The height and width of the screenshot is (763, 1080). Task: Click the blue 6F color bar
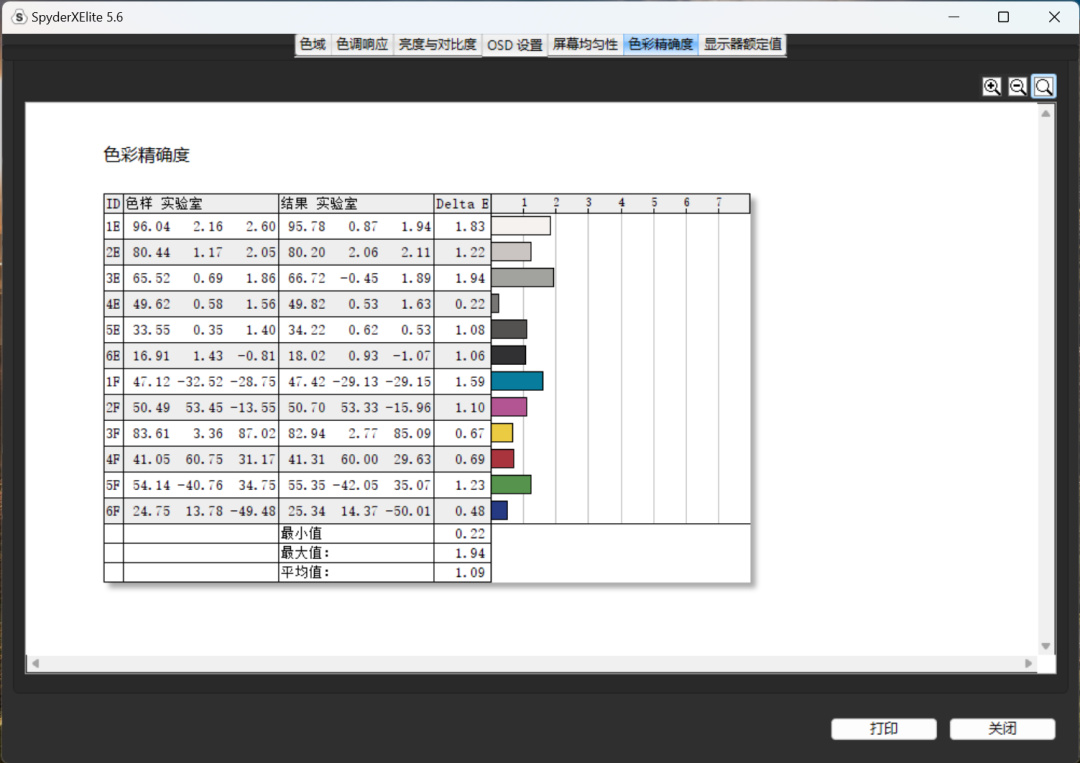(x=499, y=510)
